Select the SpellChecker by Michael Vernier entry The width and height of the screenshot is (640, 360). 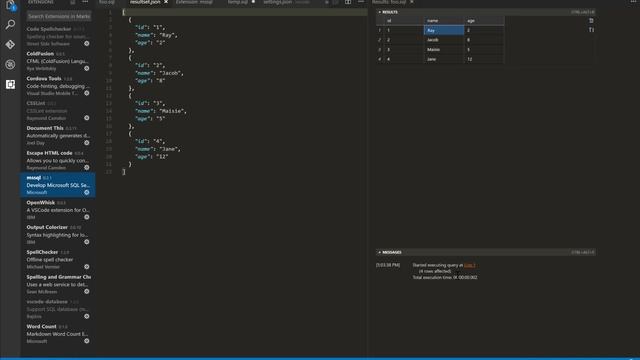(x=58, y=260)
